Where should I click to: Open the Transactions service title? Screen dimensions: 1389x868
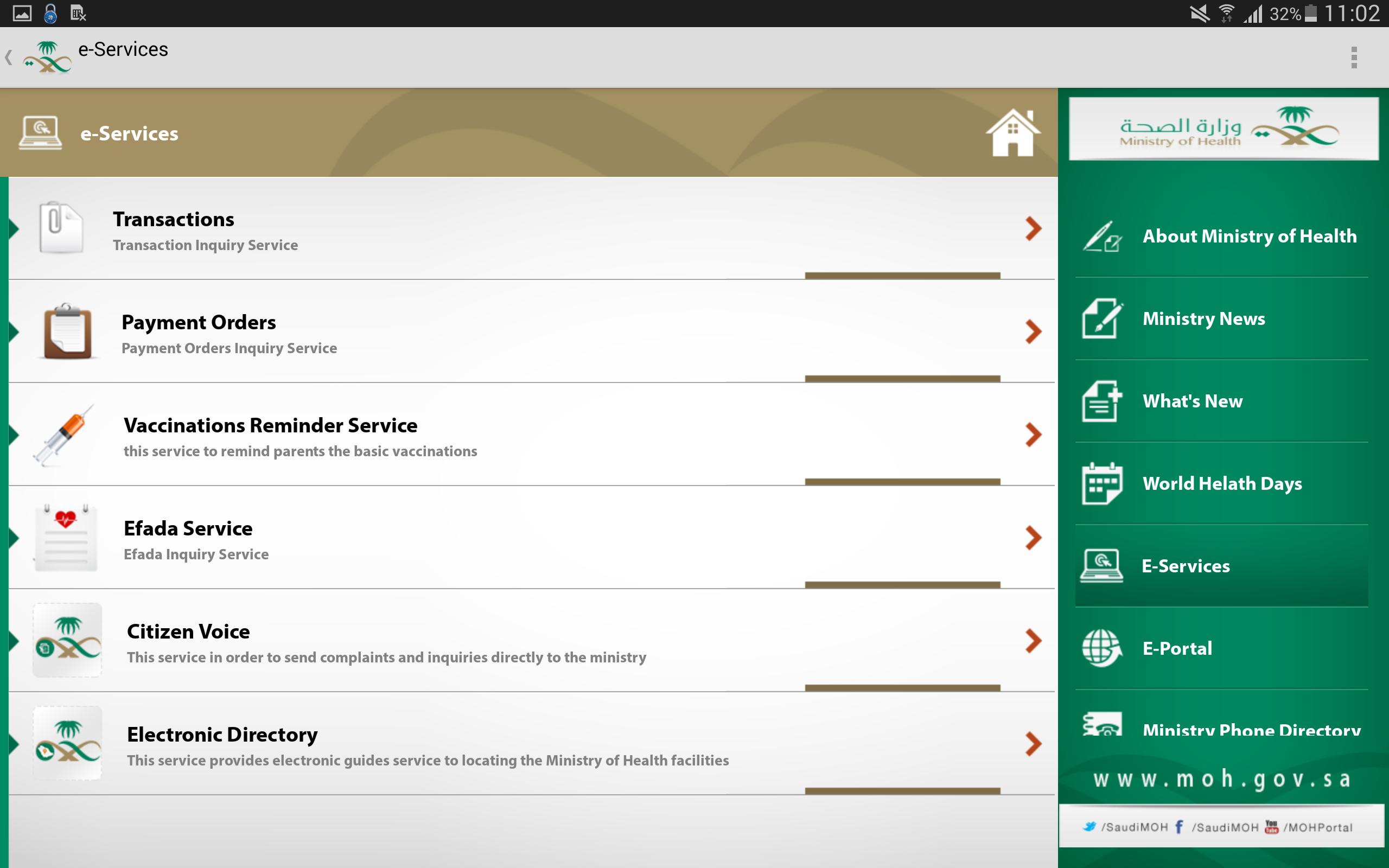173,219
